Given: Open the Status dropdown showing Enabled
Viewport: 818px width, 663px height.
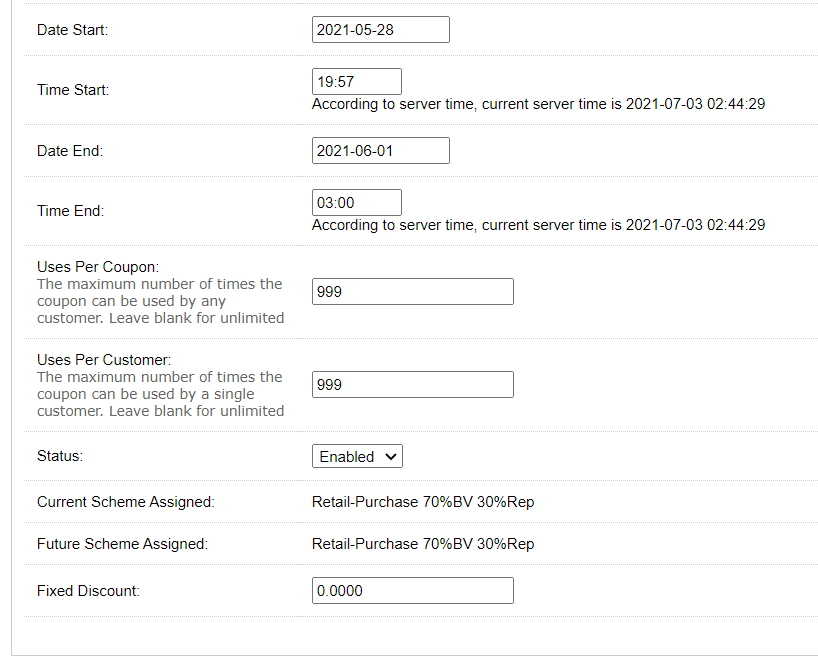Looking at the screenshot, I should [357, 456].
